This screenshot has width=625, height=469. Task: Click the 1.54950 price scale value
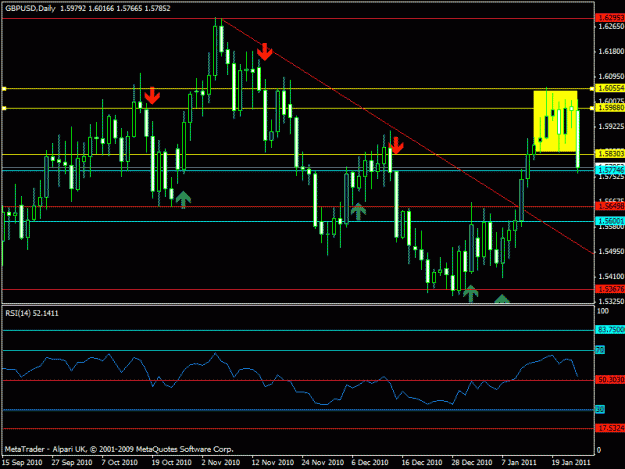(x=611, y=251)
